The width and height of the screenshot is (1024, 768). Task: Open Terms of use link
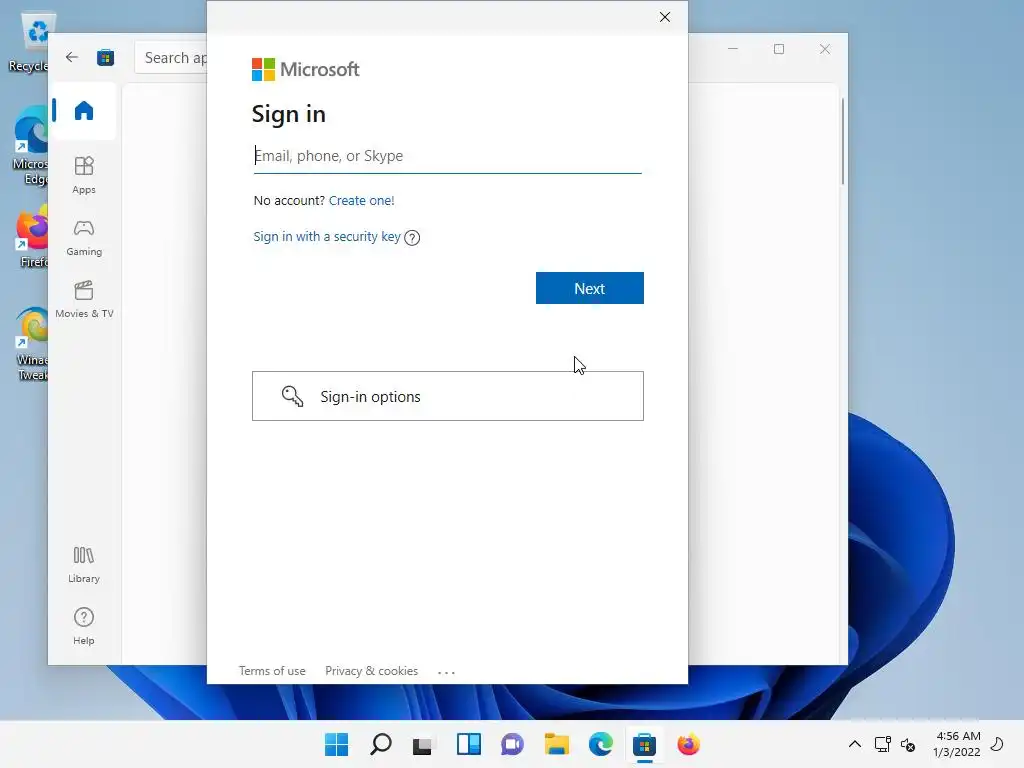tap(272, 671)
